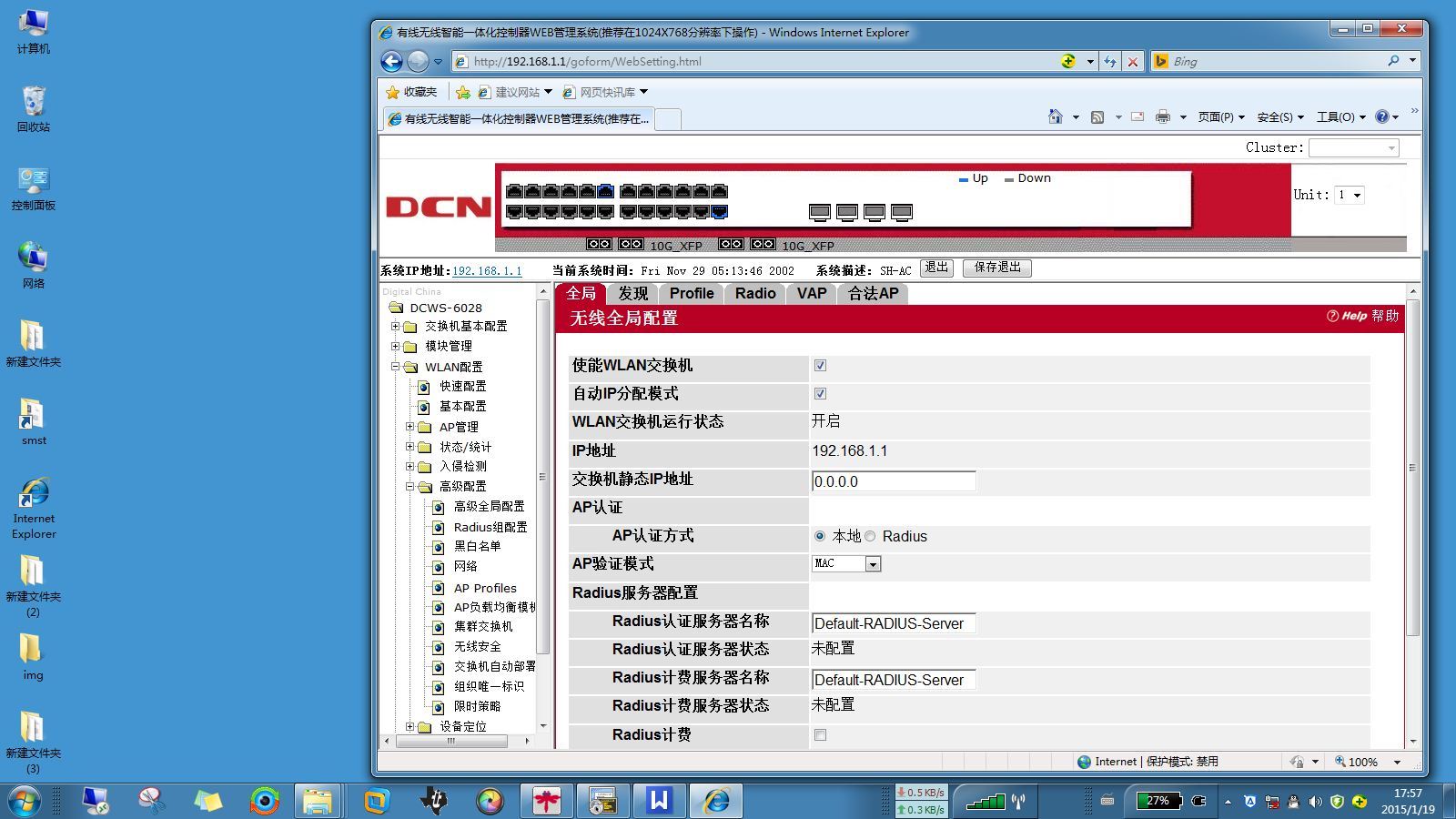Open the 工具(O) Tools menu
The image size is (1456, 819).
point(1340,116)
